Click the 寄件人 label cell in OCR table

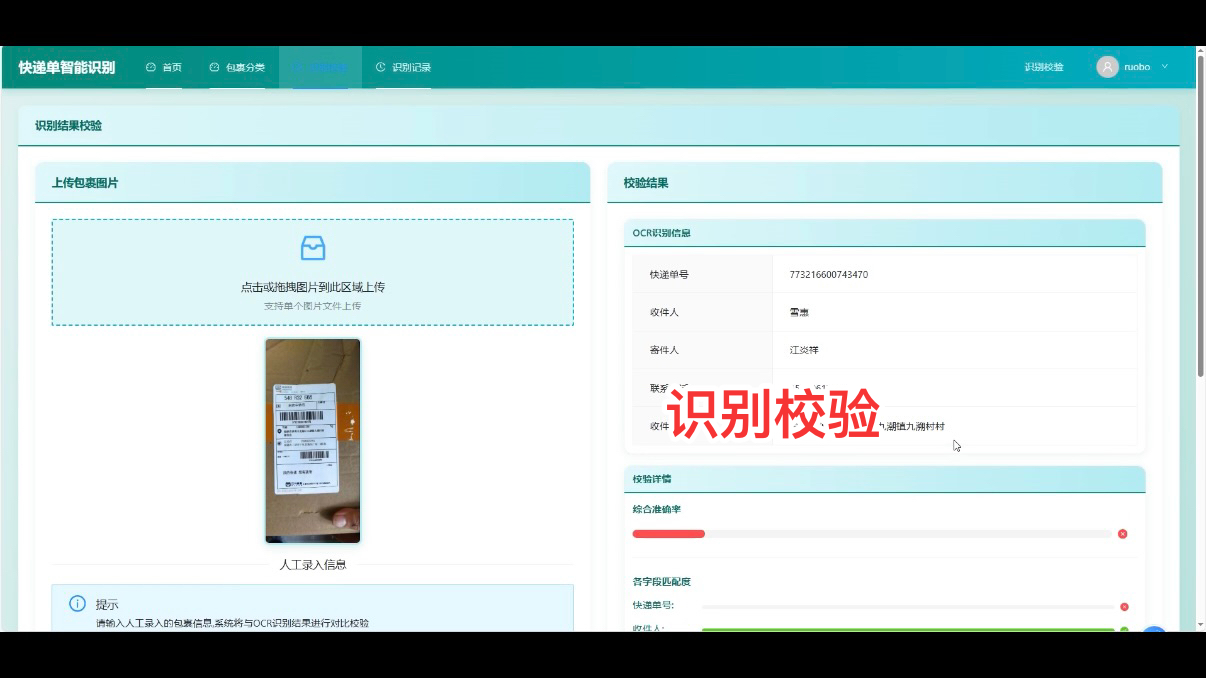(703, 350)
